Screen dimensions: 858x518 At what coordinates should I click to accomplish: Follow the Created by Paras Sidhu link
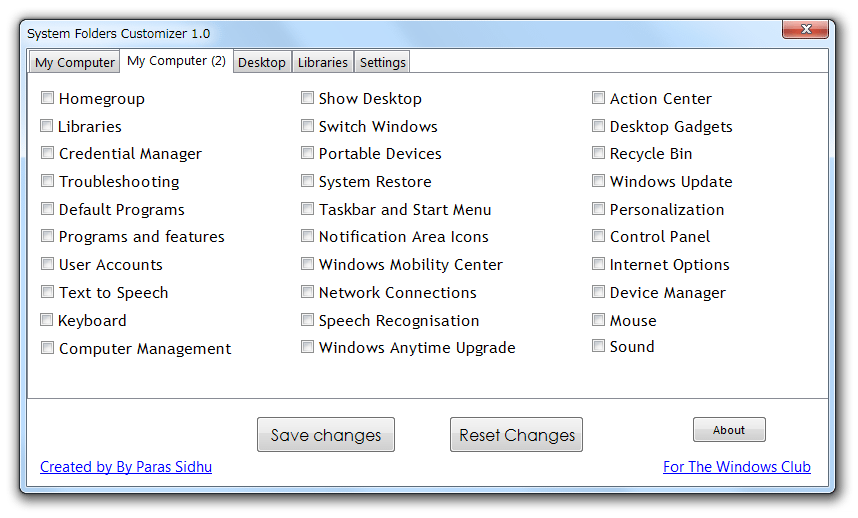click(126, 467)
